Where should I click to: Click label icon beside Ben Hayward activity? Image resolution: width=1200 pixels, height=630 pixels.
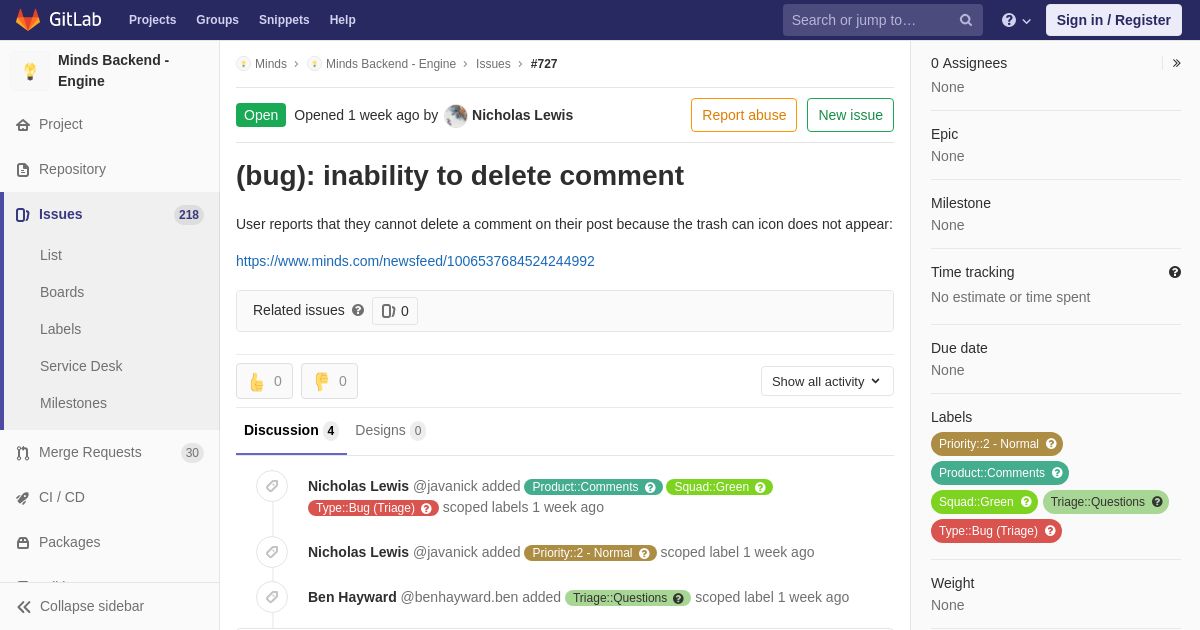[x=272, y=597]
